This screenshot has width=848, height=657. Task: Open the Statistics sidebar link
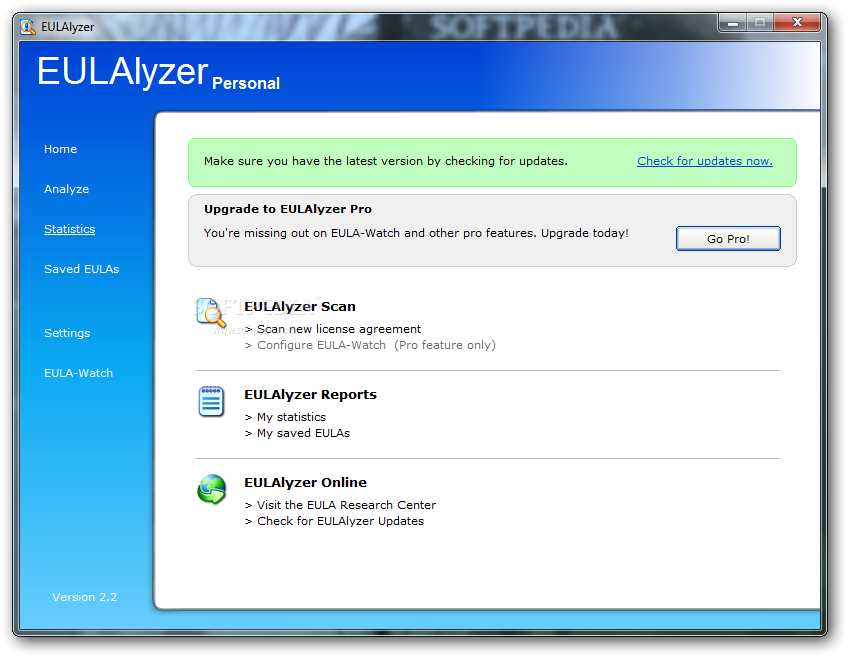69,229
